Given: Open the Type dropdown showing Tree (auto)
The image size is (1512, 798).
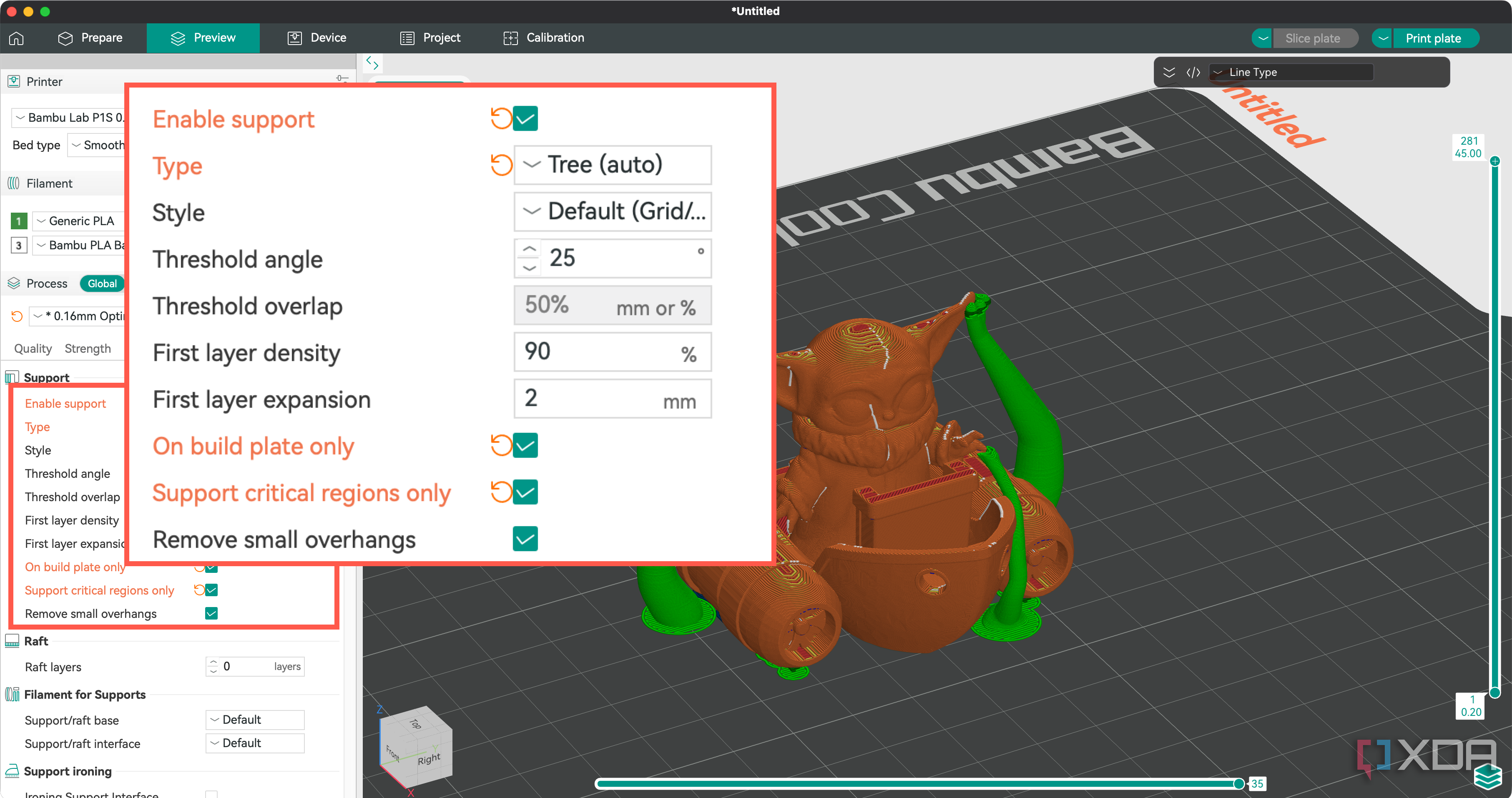Looking at the screenshot, I should tap(612, 165).
